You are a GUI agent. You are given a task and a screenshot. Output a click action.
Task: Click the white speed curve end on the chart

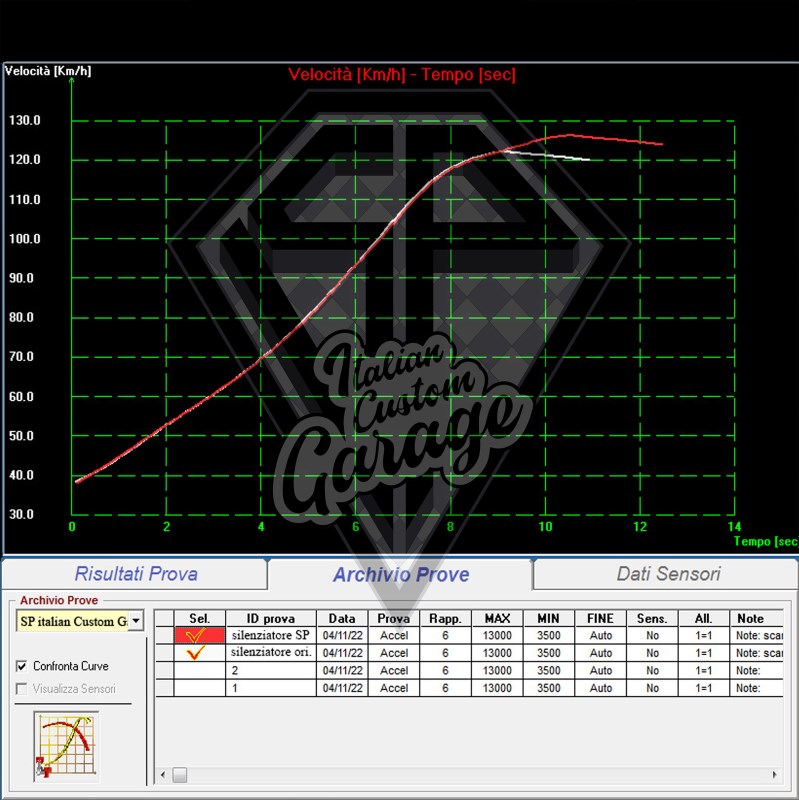pyautogui.click(x=588, y=160)
